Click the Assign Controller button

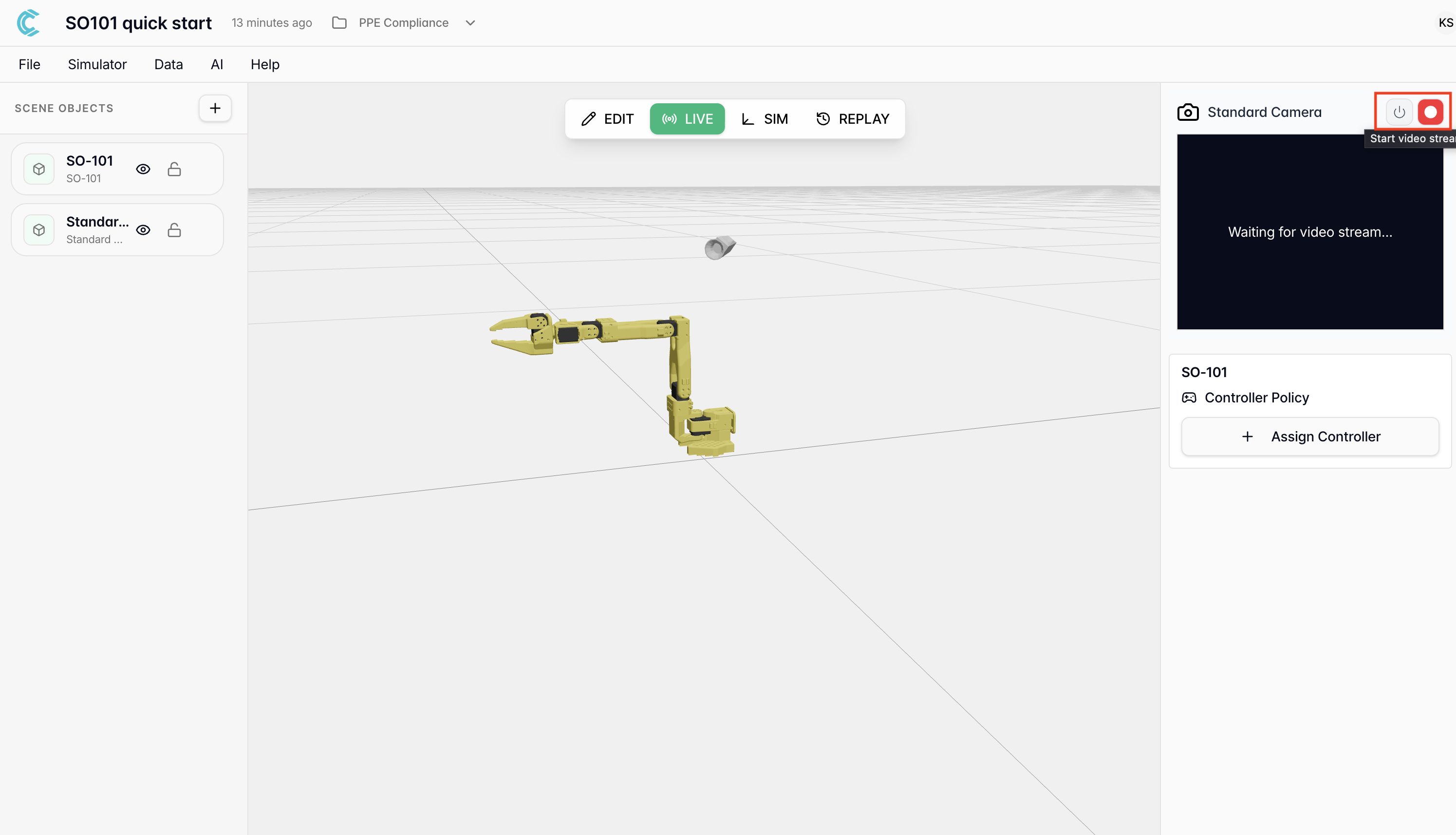coord(1310,436)
